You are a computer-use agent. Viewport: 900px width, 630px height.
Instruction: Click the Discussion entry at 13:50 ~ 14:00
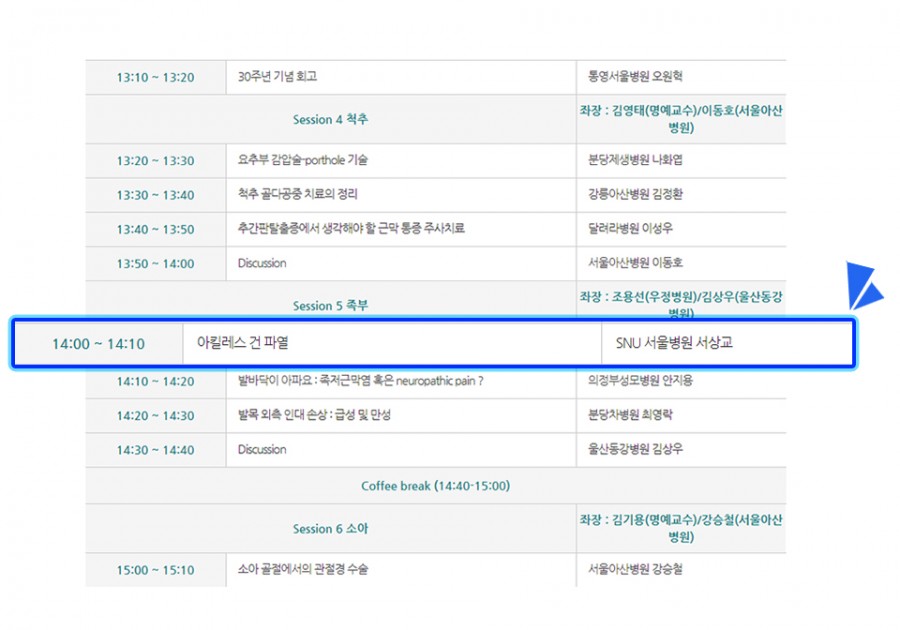click(262, 264)
